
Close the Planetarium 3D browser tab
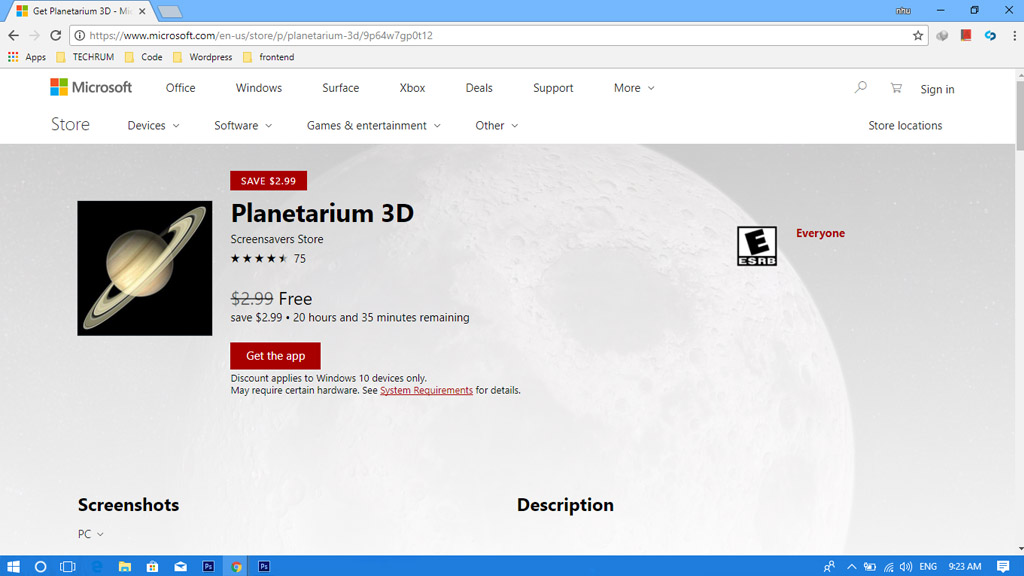click(x=142, y=11)
